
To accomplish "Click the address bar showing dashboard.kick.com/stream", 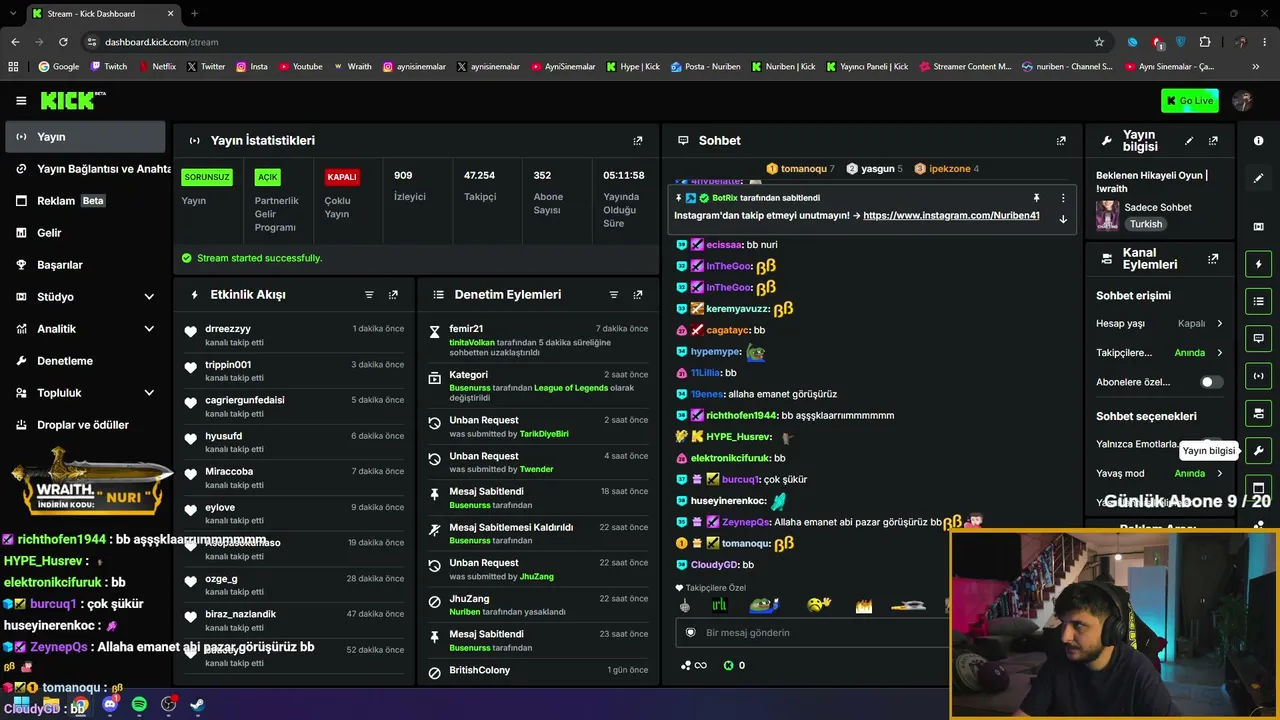I will [x=590, y=42].
